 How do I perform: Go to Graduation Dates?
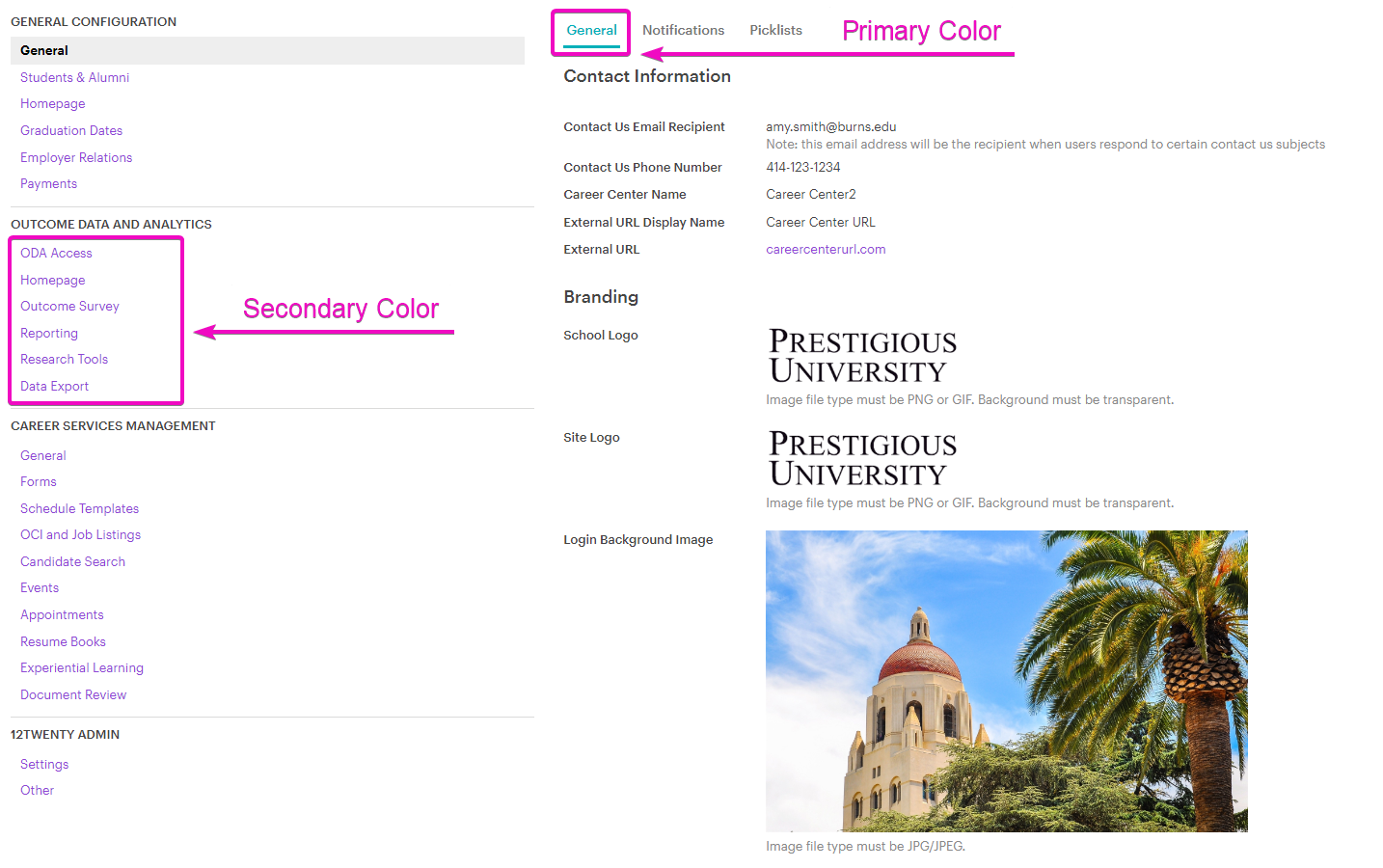point(71,130)
